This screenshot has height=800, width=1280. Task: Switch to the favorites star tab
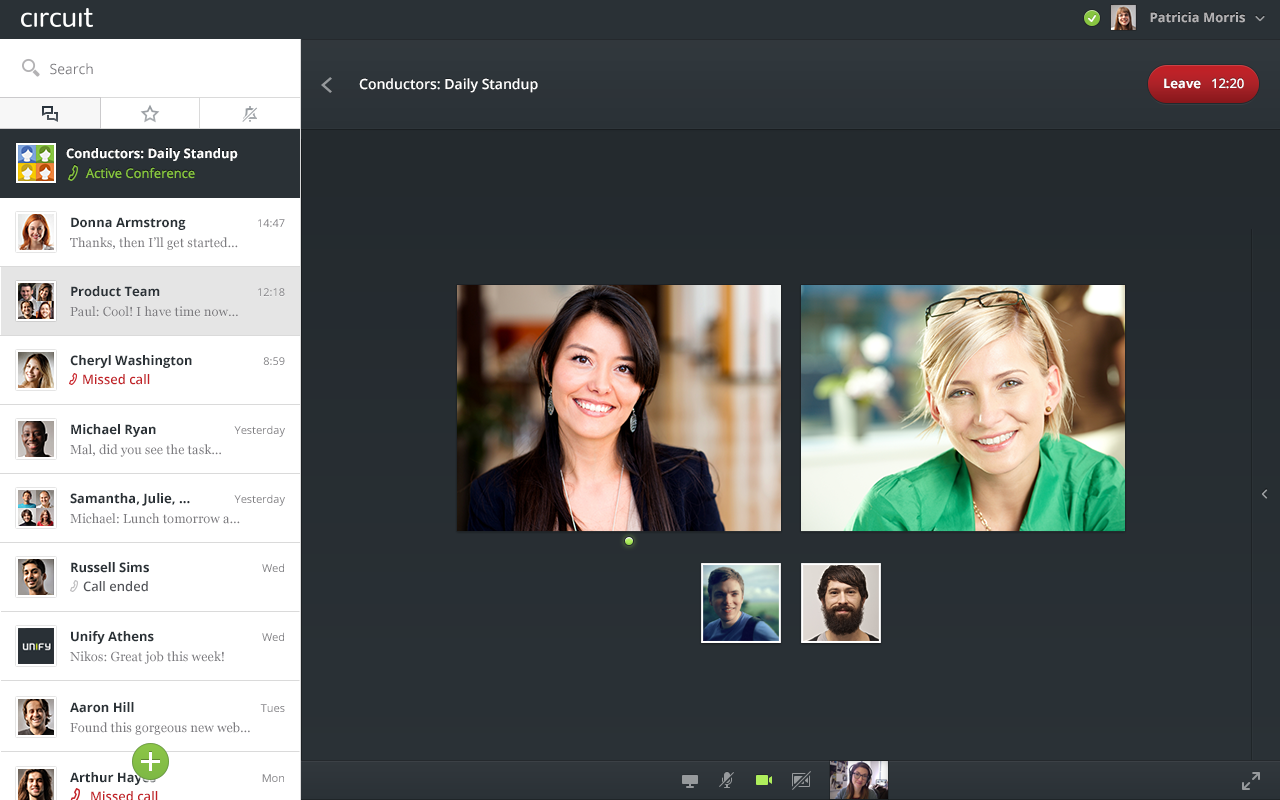[150, 113]
